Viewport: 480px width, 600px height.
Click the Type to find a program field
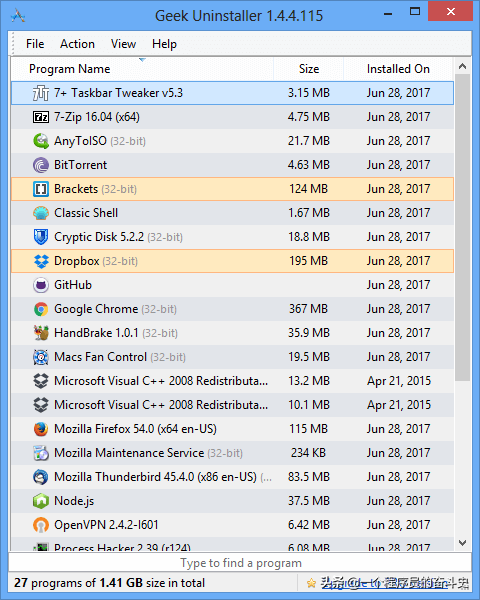[240, 563]
